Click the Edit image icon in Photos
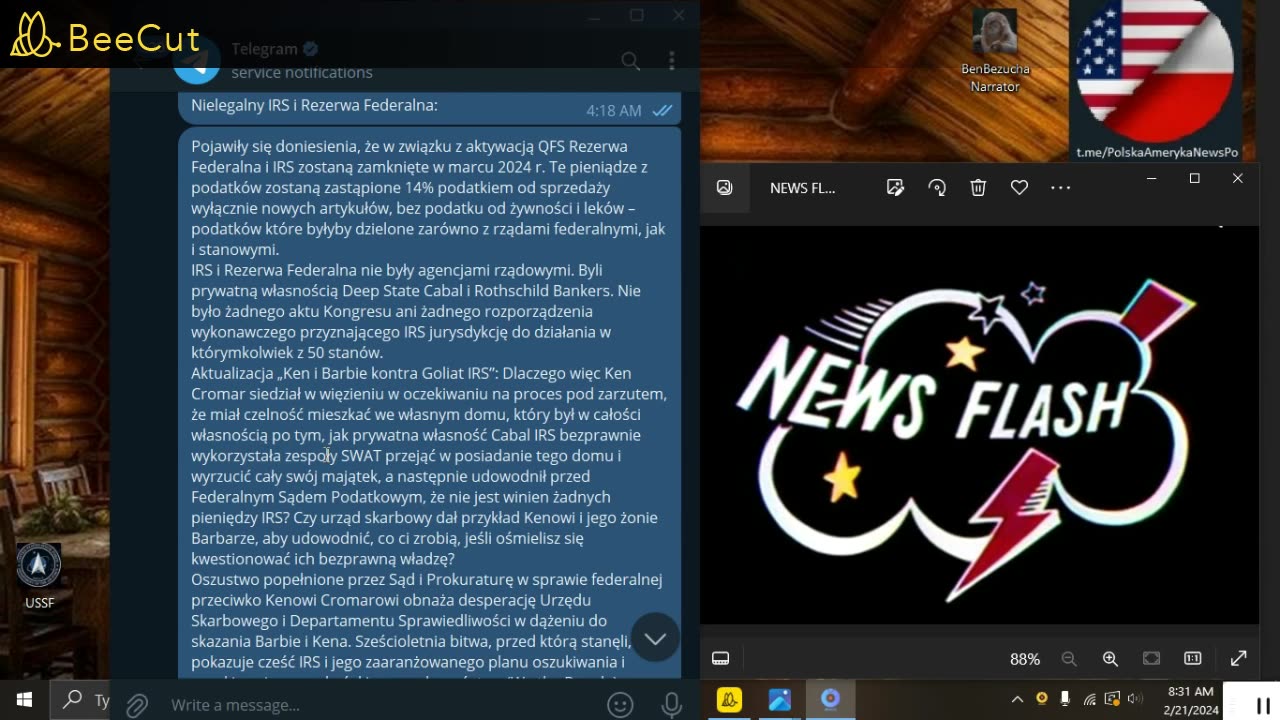Image resolution: width=1280 pixels, height=720 pixels. pos(895,187)
